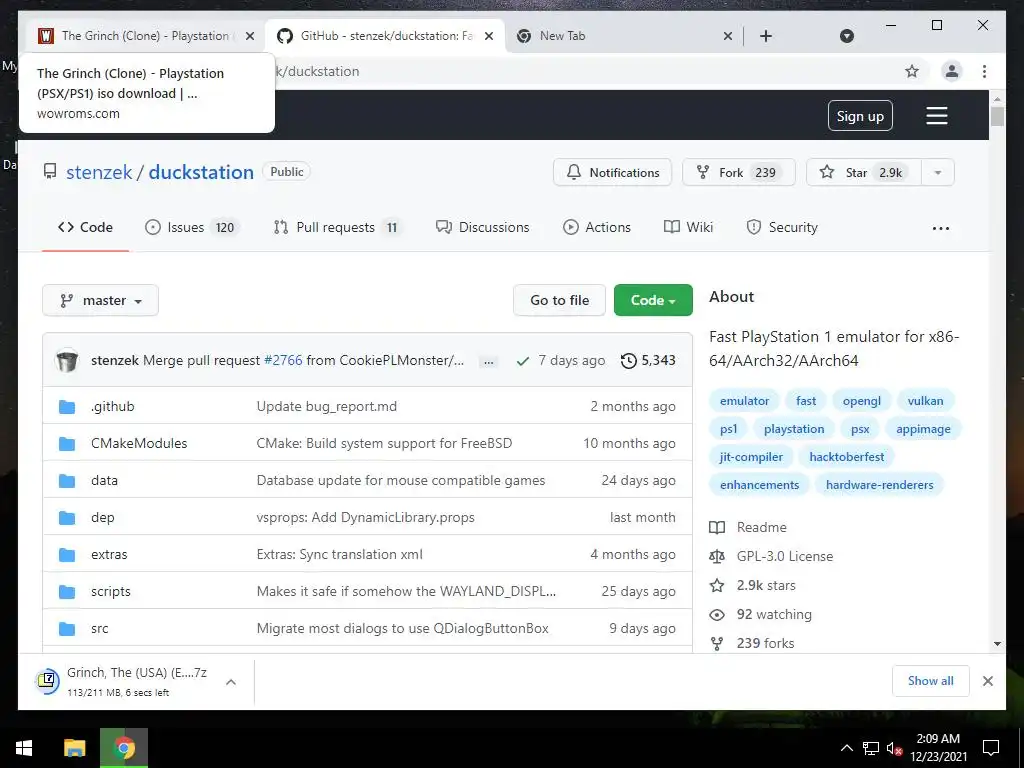Open commit 'Update bug_report.md'
This screenshot has width=1024, height=768.
[x=327, y=406]
